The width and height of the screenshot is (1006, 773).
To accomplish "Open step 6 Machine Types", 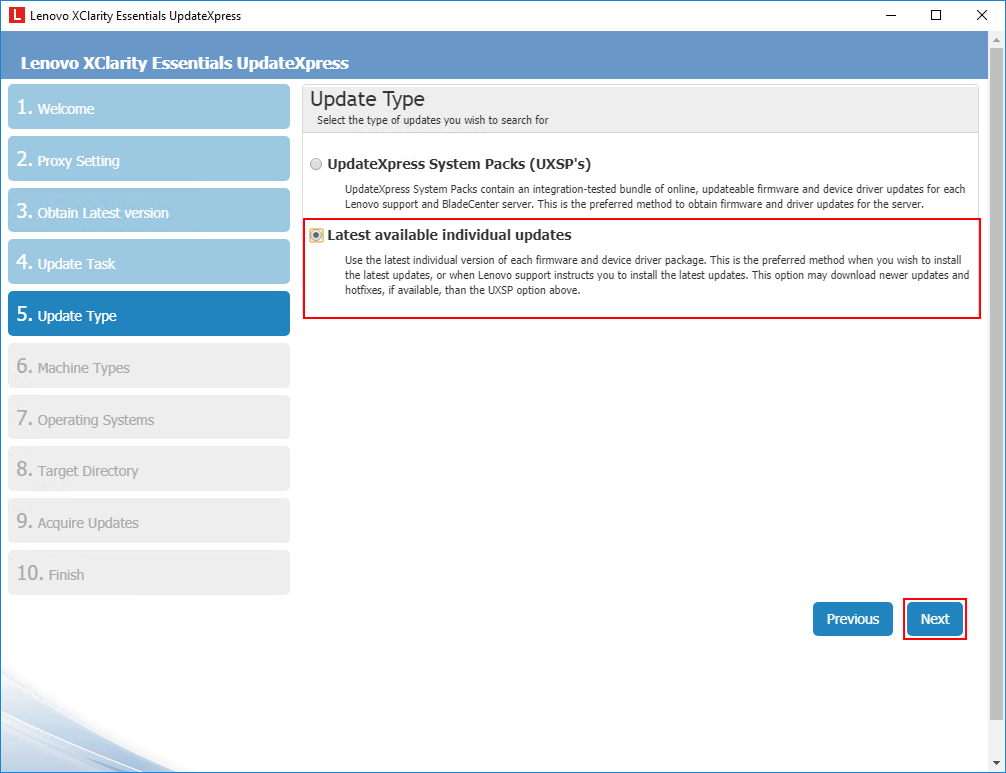I will [x=149, y=366].
